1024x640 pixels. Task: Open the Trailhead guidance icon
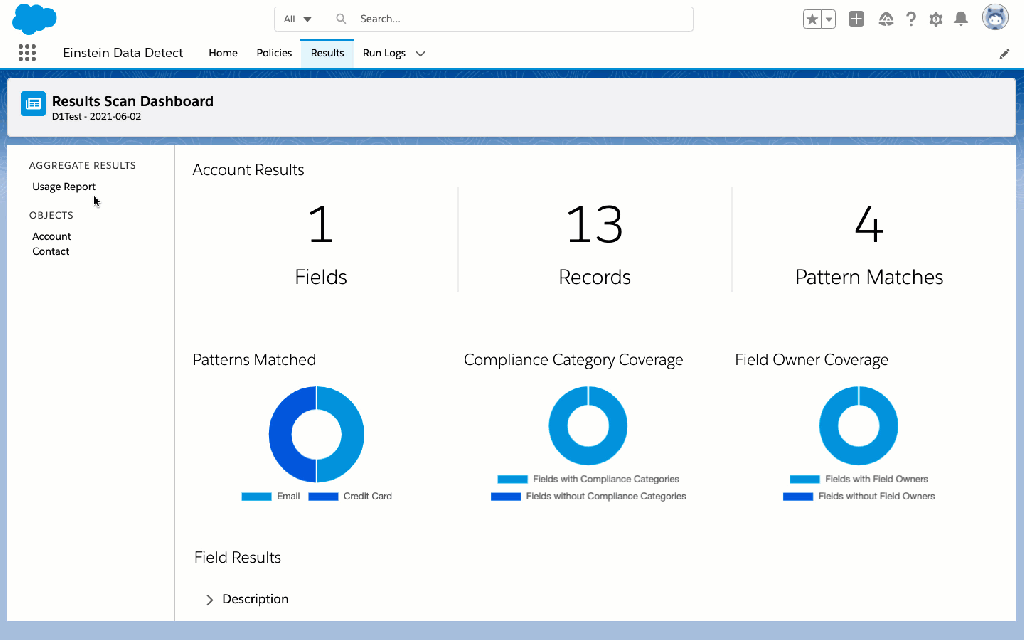pyautogui.click(x=885, y=19)
